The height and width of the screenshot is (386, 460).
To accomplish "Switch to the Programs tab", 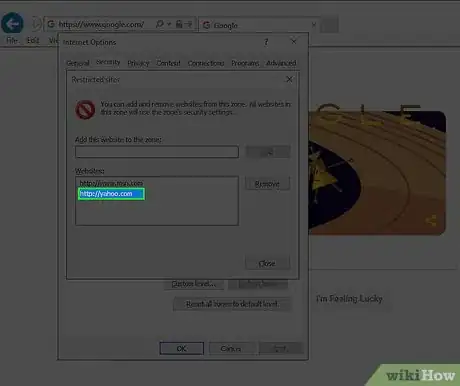I will pos(245,63).
